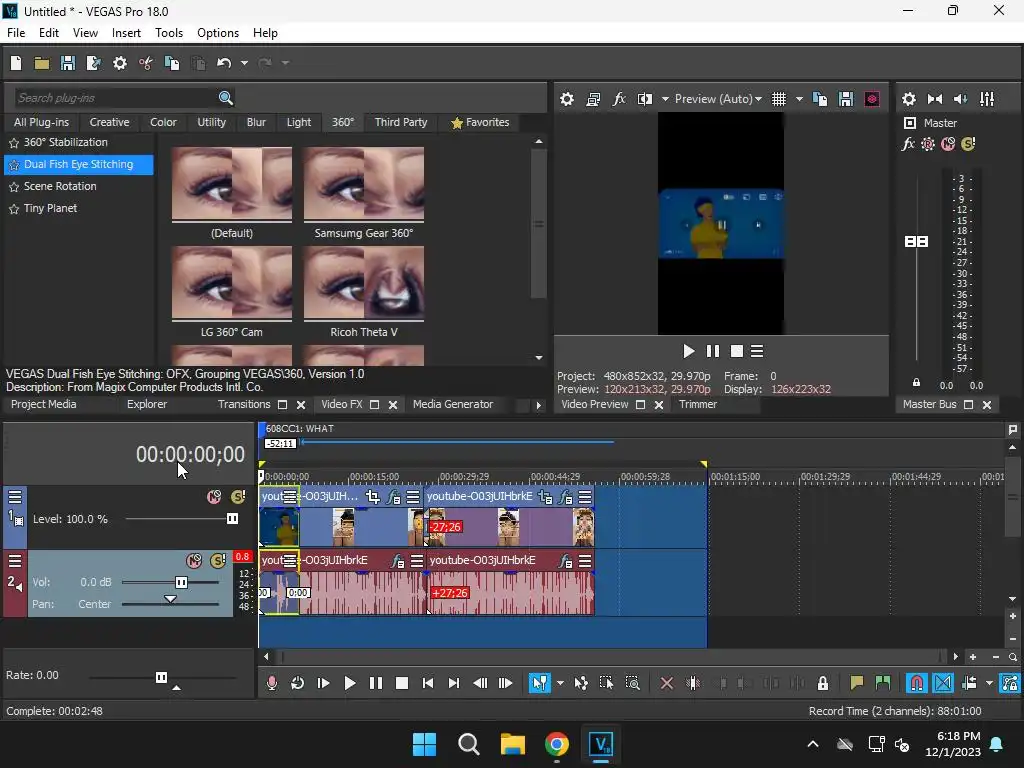Click the Copy icon in main toolbar
The width and height of the screenshot is (1024, 768).
pyautogui.click(x=172, y=63)
